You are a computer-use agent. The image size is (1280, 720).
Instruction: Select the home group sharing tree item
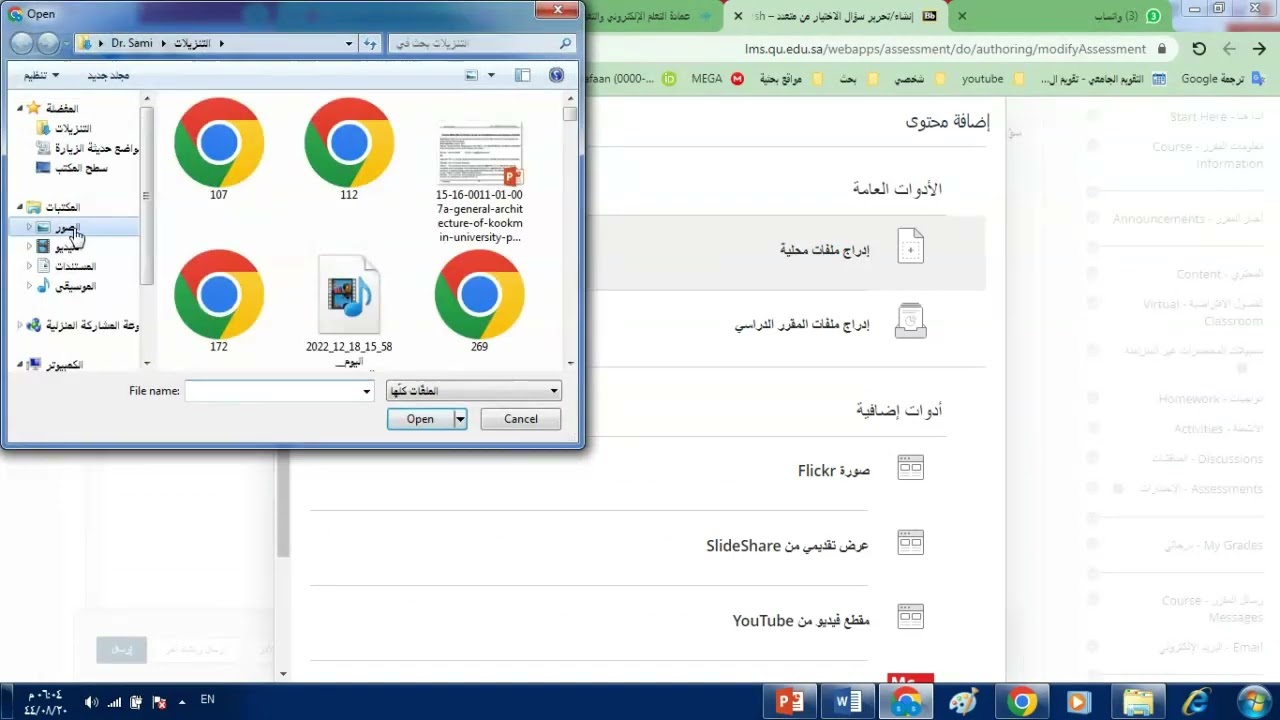(84, 326)
